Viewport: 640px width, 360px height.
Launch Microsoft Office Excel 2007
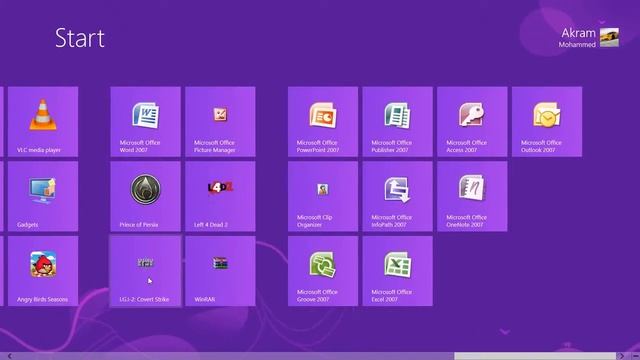(x=398, y=271)
